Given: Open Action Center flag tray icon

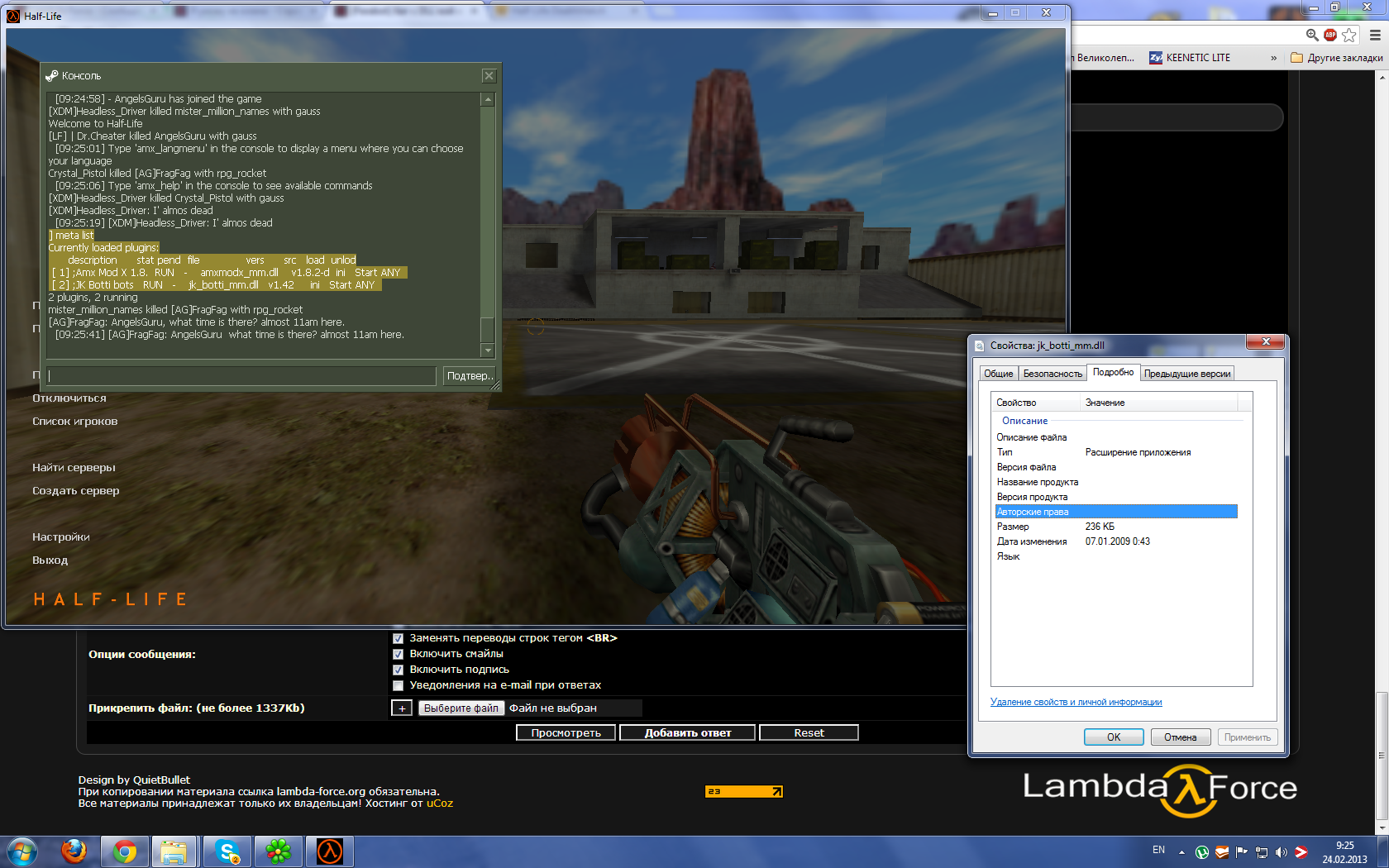Looking at the screenshot, I should (1242, 852).
